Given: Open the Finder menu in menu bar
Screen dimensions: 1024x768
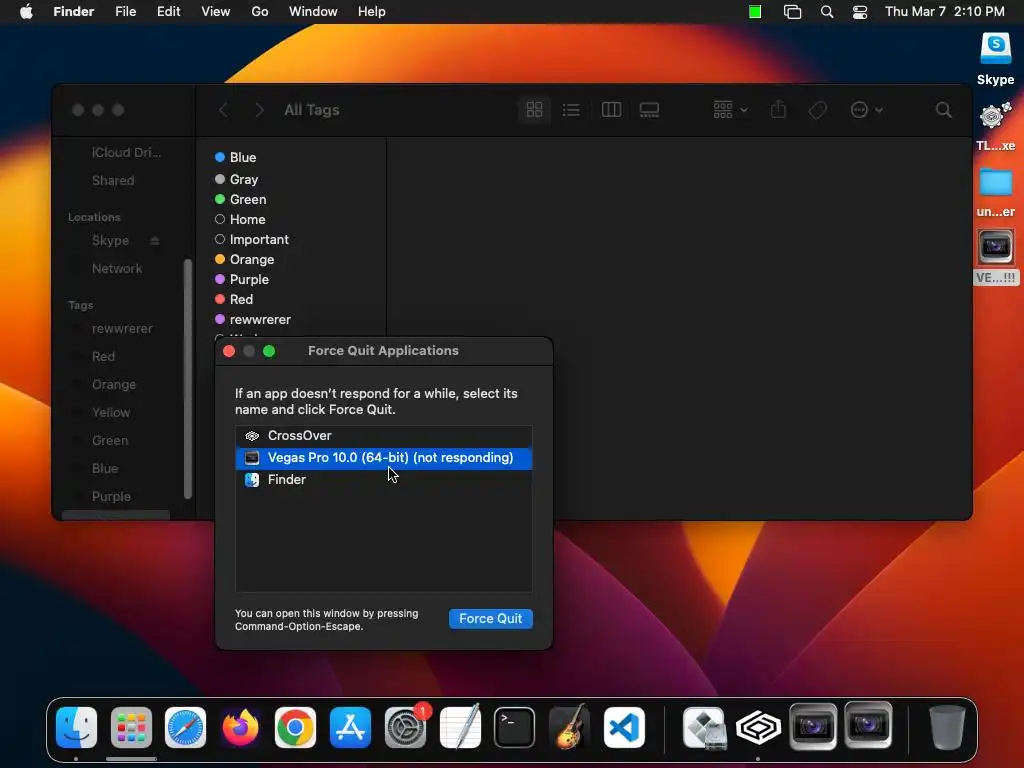Looking at the screenshot, I should click(74, 12).
